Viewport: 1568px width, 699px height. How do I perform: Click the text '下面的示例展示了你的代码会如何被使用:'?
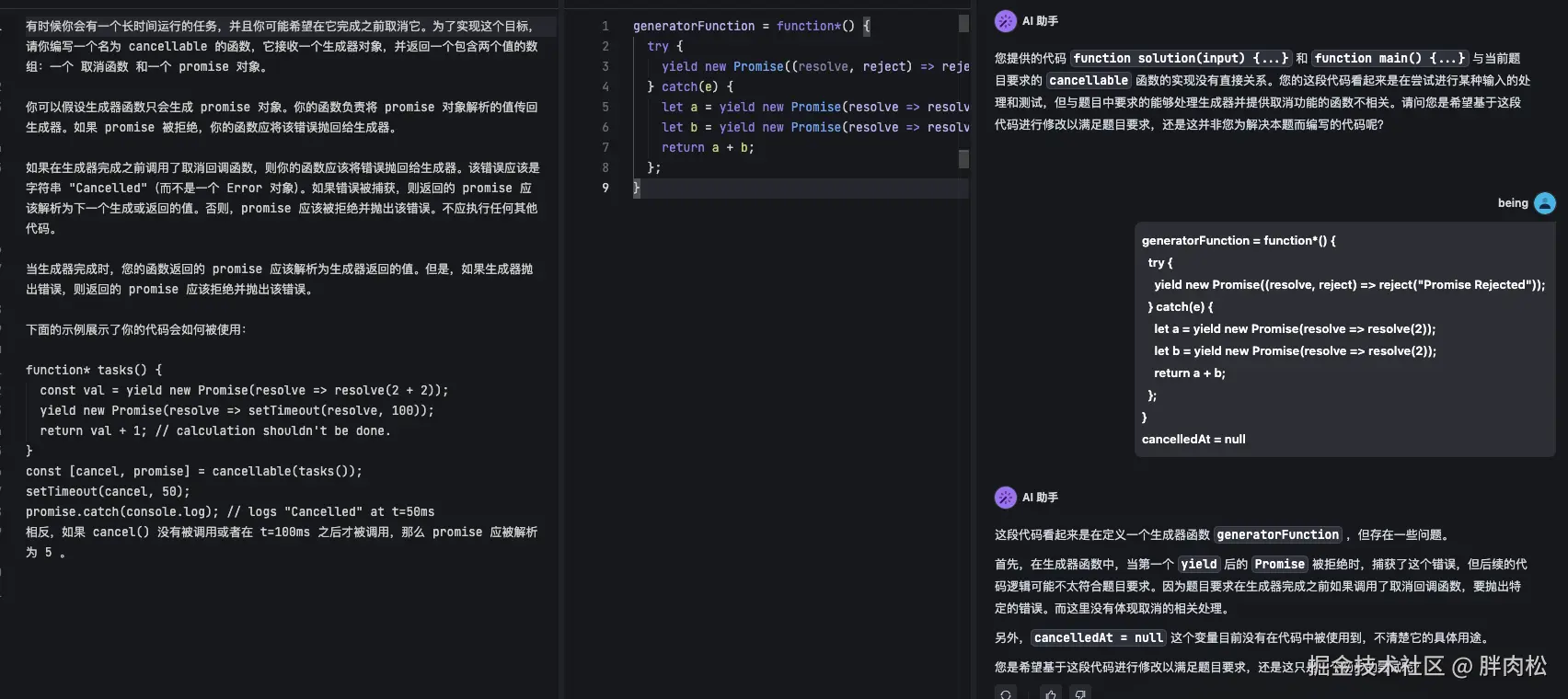tap(136, 329)
